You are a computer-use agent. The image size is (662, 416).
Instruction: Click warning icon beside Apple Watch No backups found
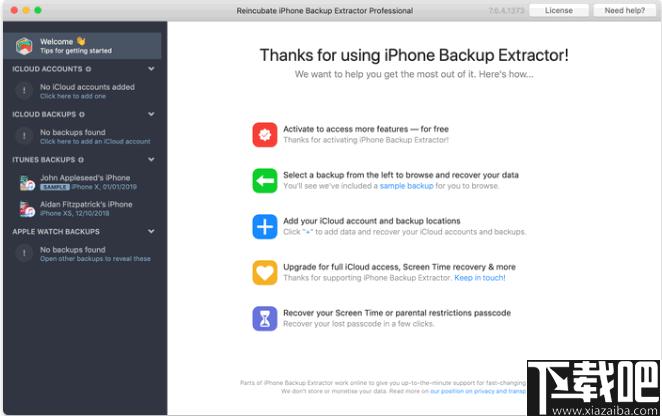24,253
